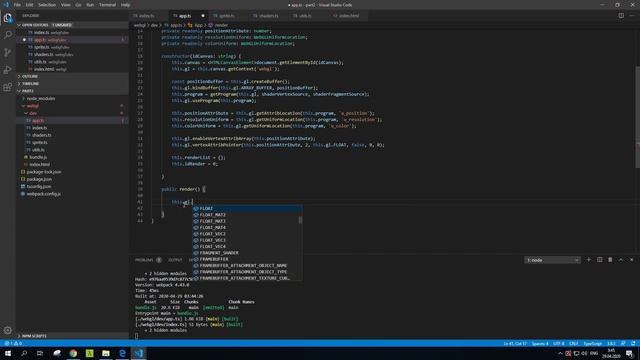640x360 pixels.
Task: Close the terminal panel
Action: coord(631,260)
